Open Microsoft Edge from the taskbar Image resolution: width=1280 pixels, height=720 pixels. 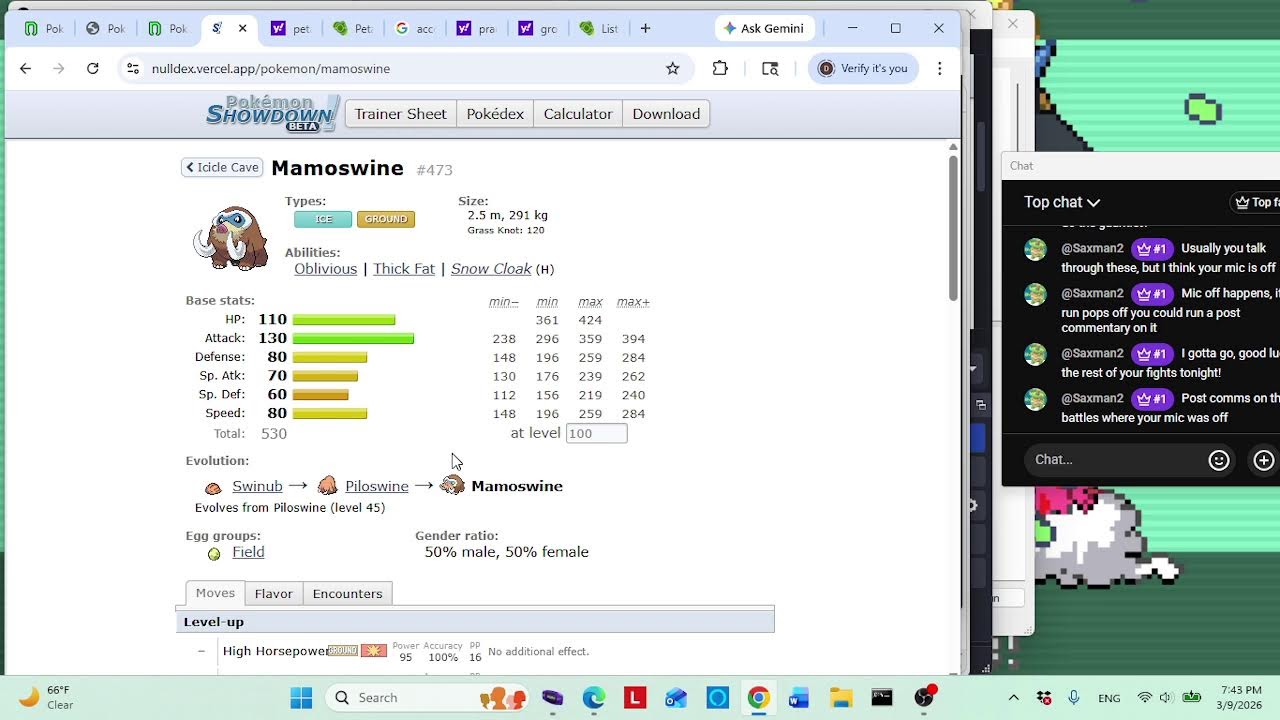click(x=594, y=697)
